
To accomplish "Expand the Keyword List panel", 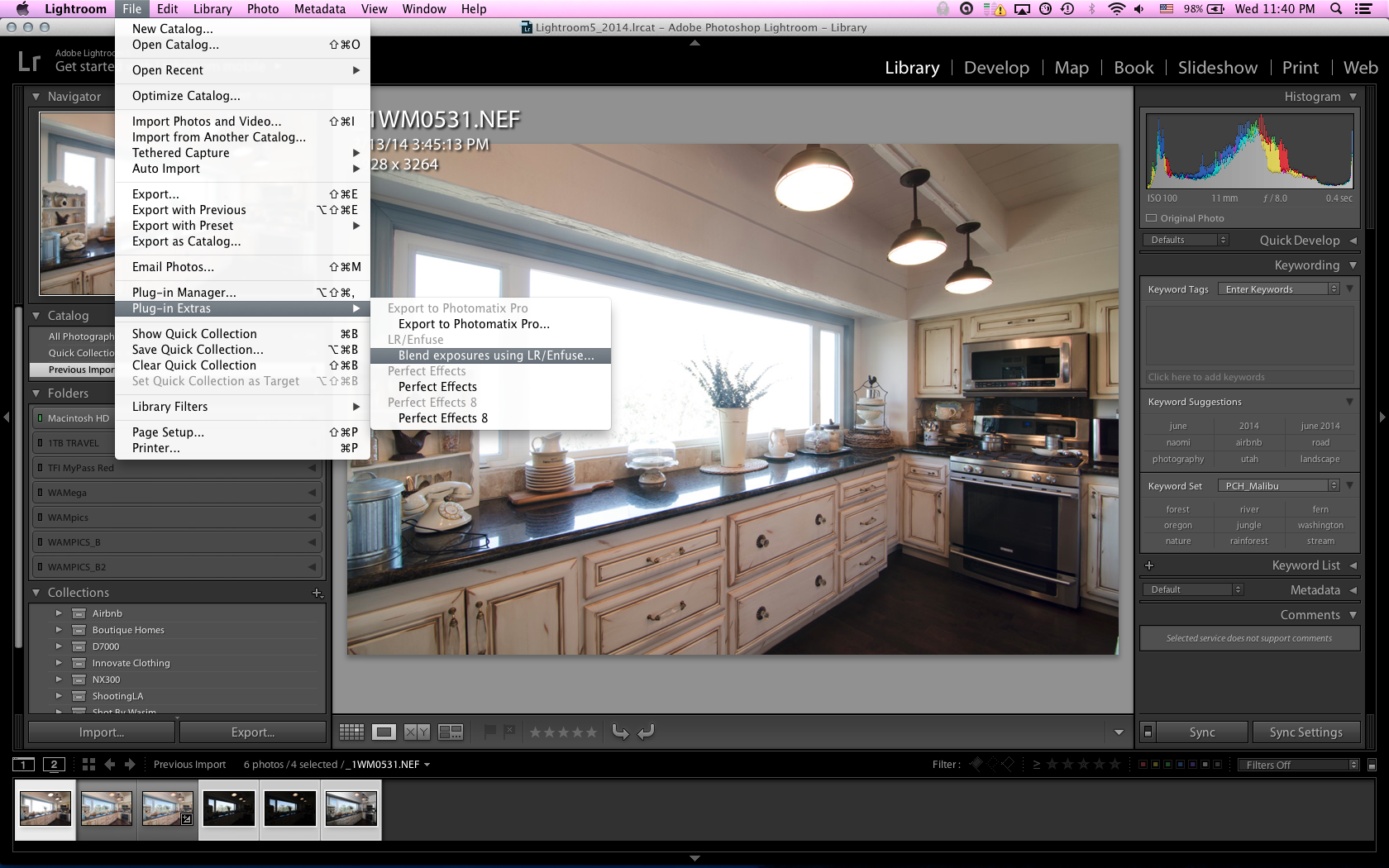I will coord(1353,565).
